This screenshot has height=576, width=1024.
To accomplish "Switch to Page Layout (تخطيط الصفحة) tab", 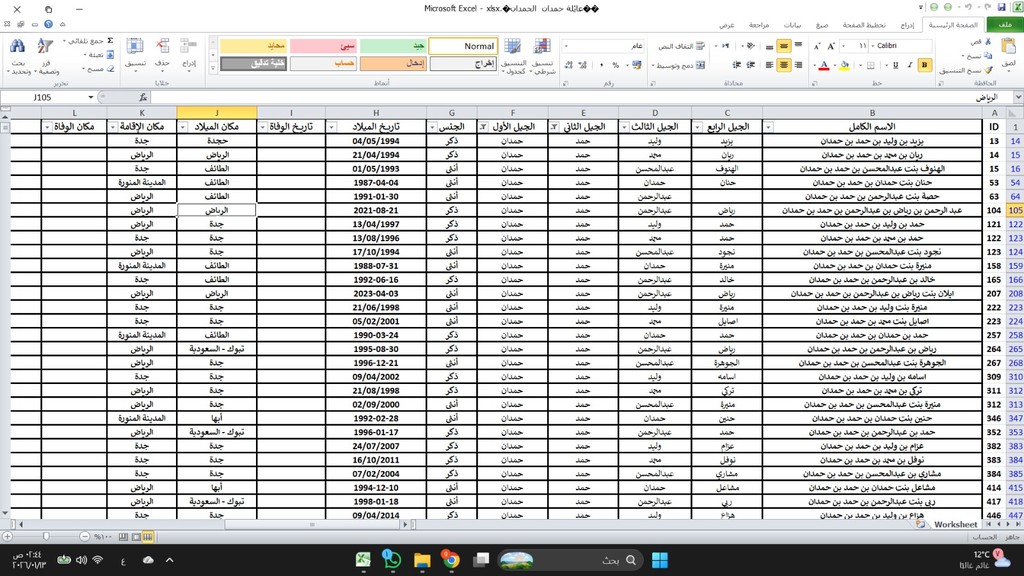I will (864, 25).
